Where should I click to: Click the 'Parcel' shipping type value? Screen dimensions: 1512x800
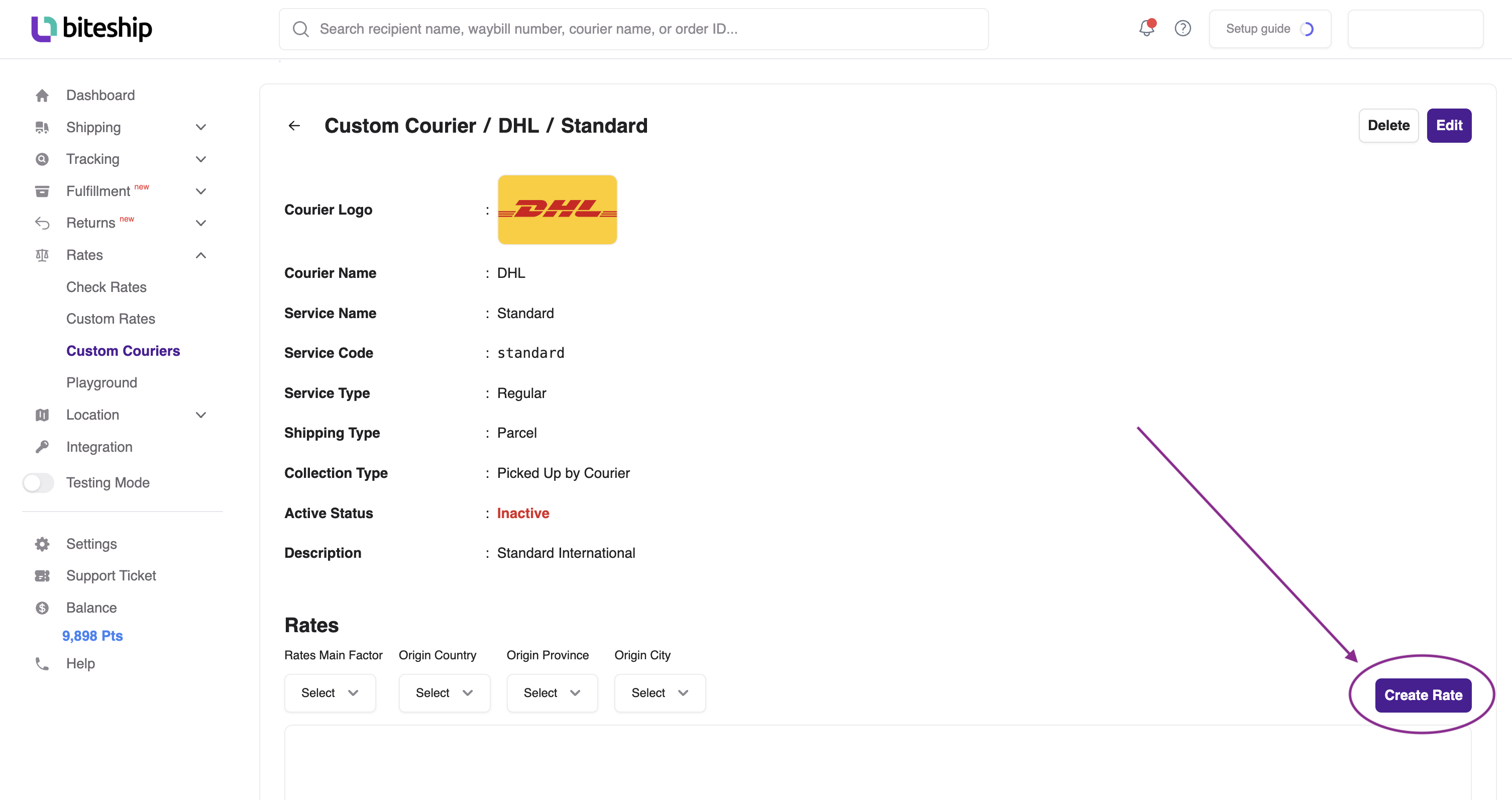pos(516,434)
